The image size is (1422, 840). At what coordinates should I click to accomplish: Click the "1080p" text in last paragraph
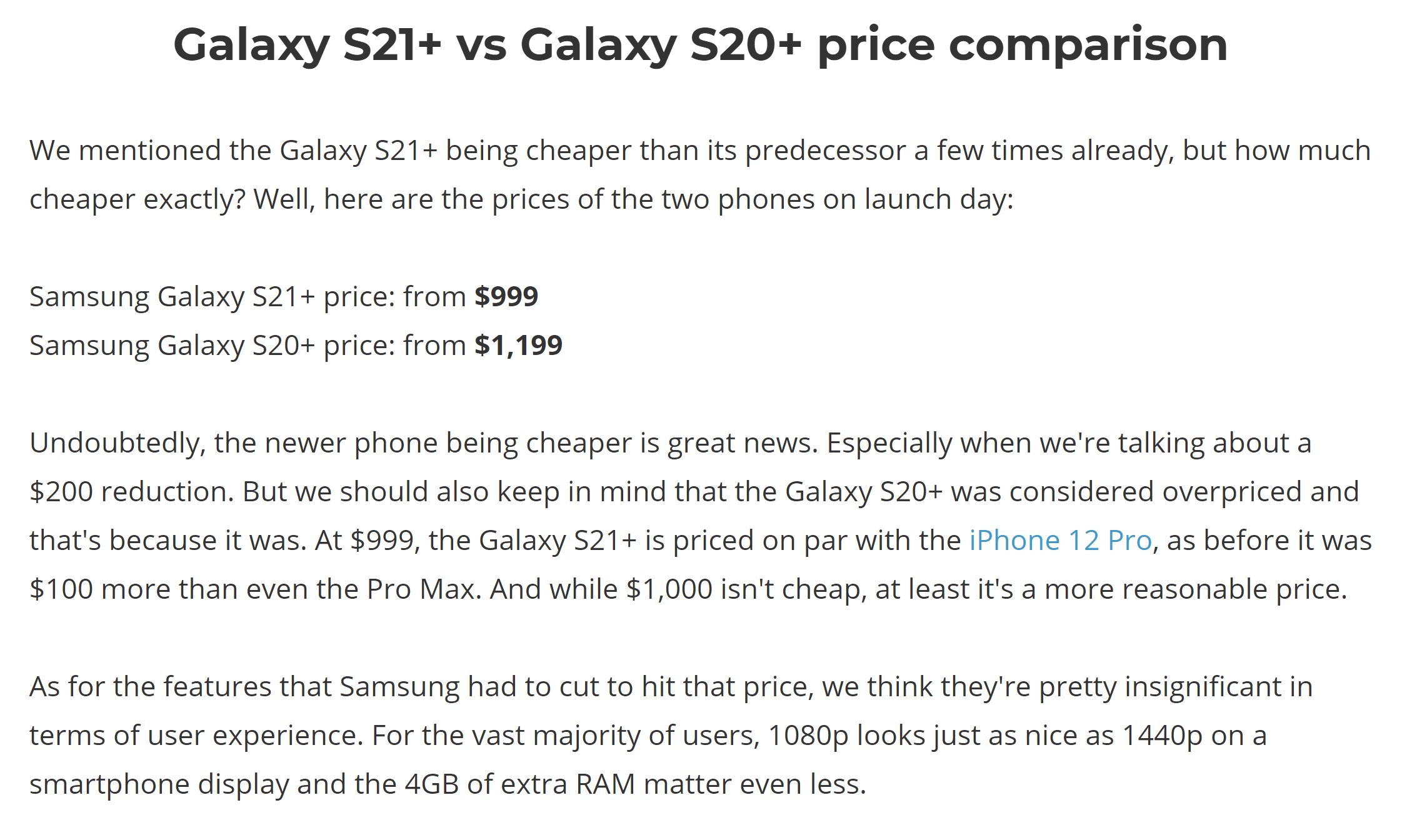coord(808,736)
